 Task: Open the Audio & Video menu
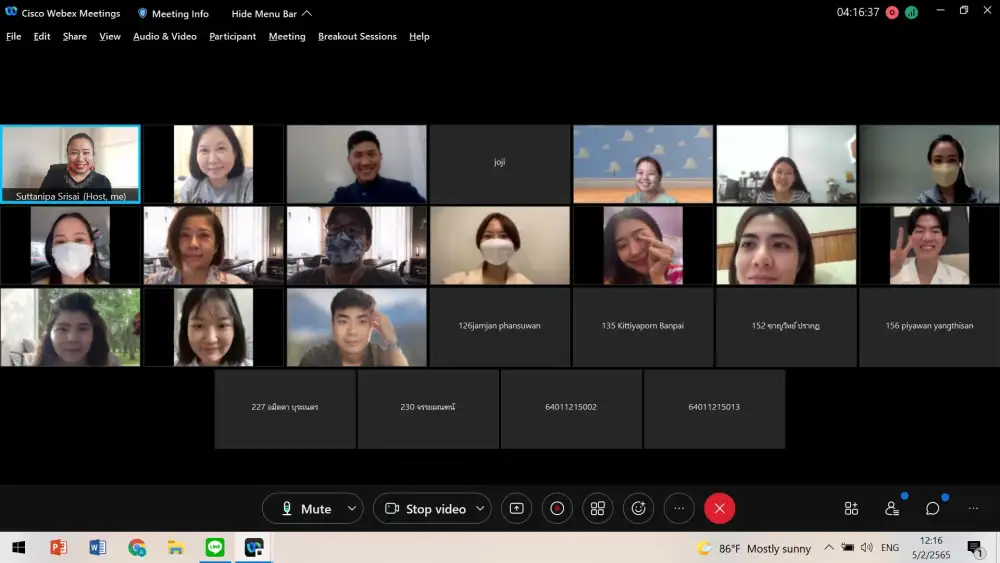[164, 36]
